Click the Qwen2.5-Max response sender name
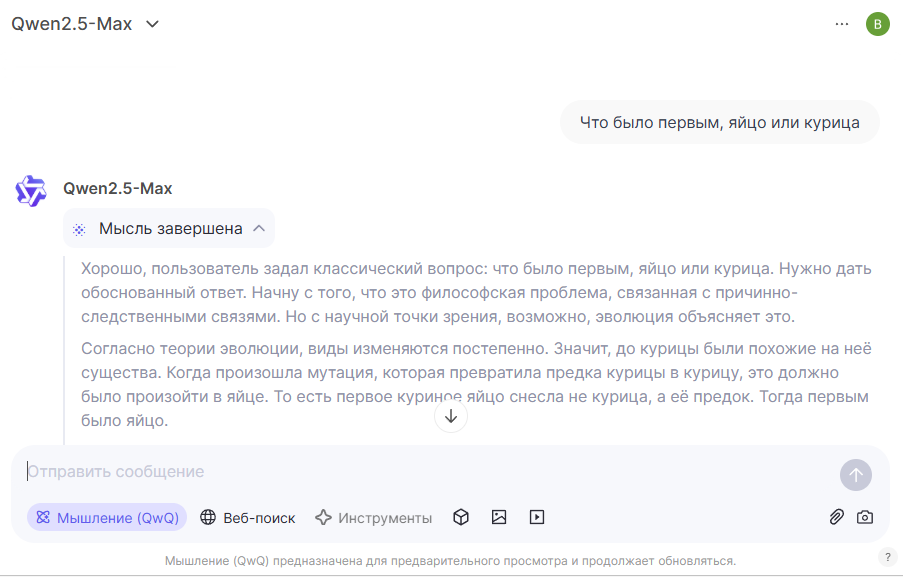 coord(118,188)
